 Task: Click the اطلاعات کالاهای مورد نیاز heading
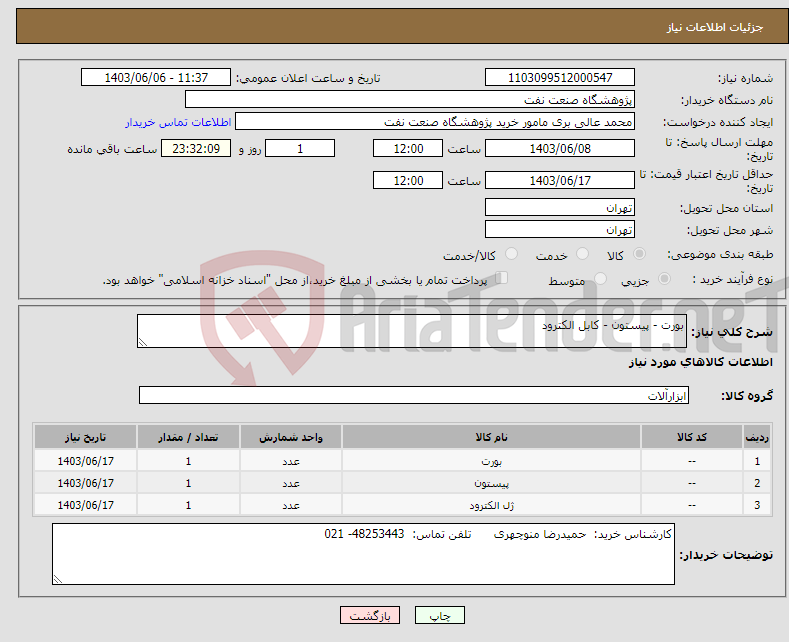(x=700, y=362)
